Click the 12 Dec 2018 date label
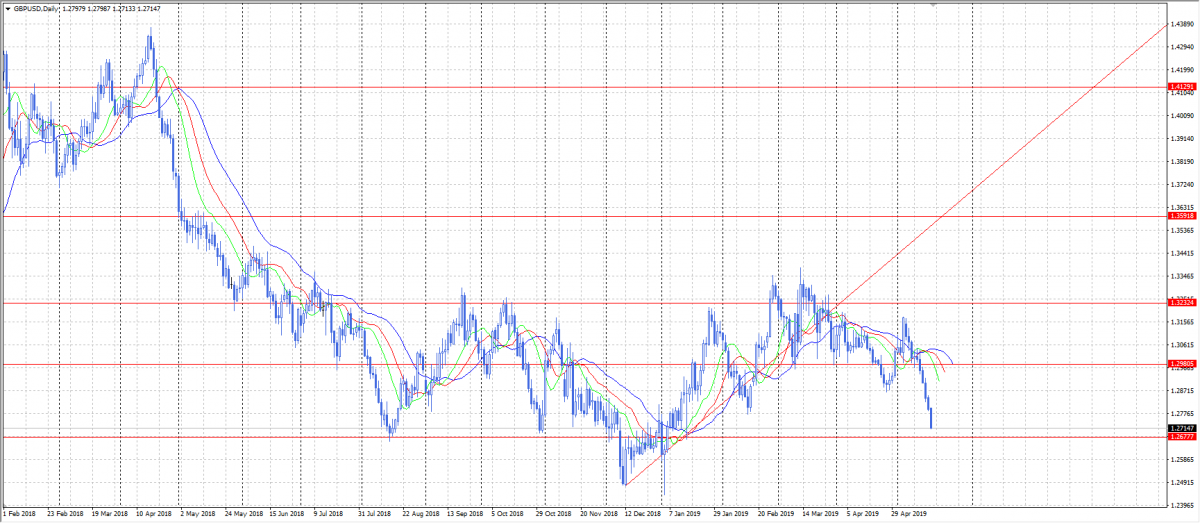 tap(641, 515)
